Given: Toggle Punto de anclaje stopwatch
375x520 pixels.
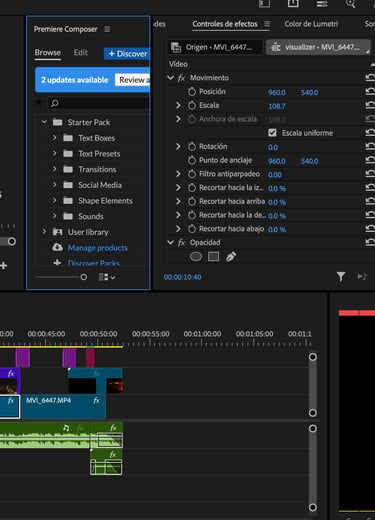Looking at the screenshot, I should pyautogui.click(x=192, y=160).
